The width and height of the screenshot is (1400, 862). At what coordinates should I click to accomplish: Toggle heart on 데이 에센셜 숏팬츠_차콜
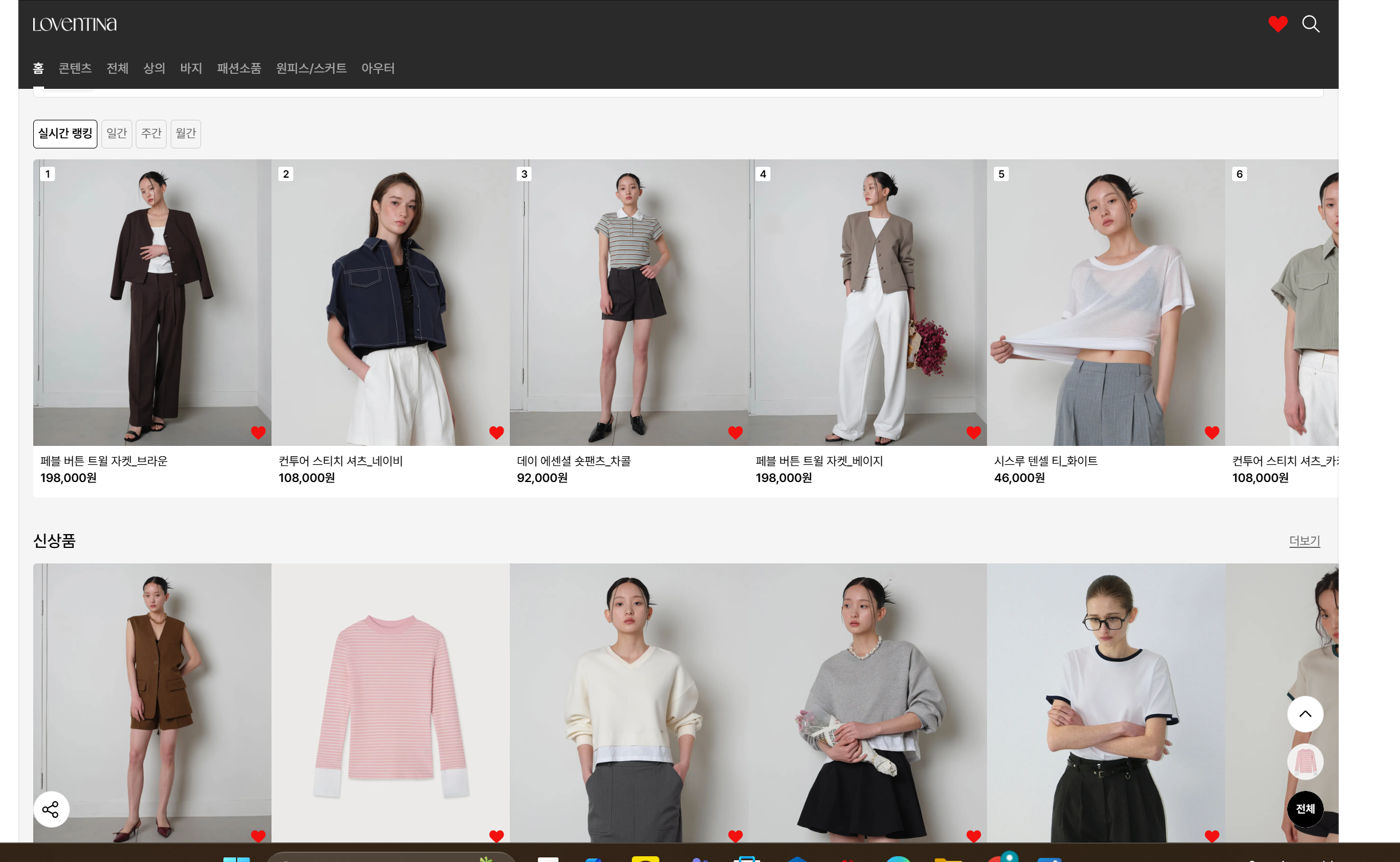[735, 433]
